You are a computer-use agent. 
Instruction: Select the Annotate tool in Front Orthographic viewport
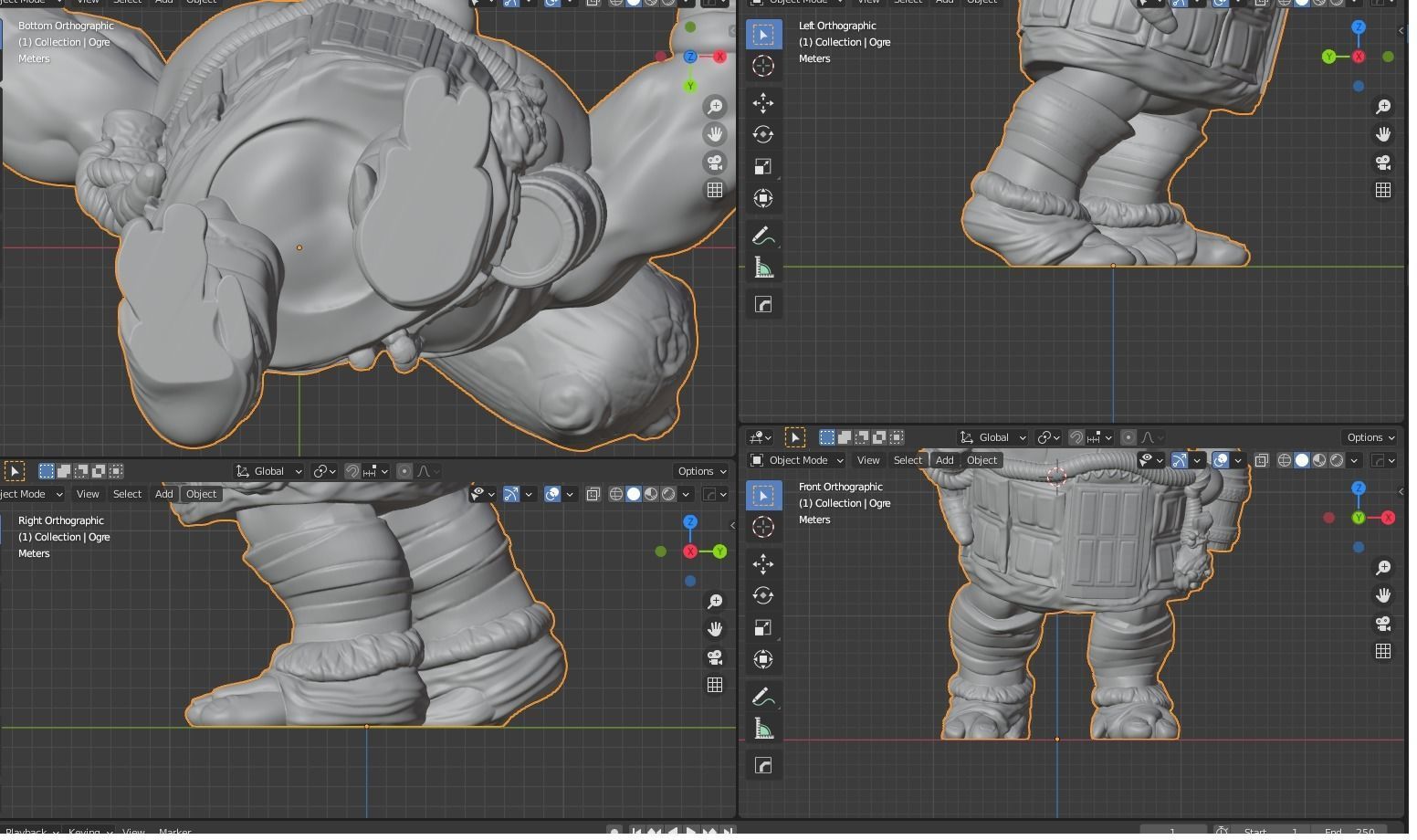pyautogui.click(x=763, y=698)
